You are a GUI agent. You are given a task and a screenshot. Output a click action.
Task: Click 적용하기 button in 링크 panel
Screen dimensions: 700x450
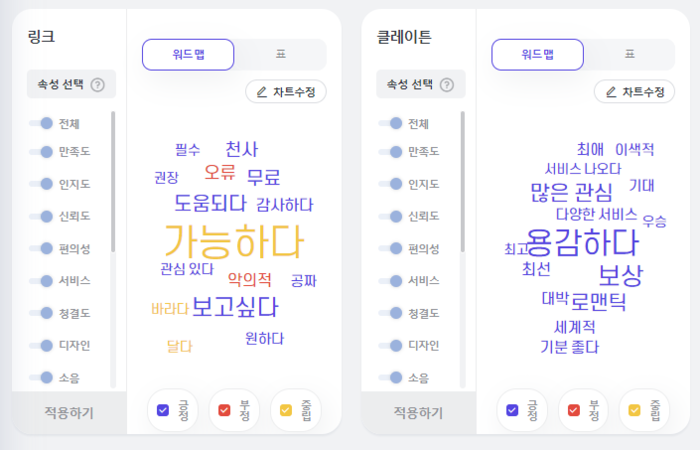click(69, 412)
